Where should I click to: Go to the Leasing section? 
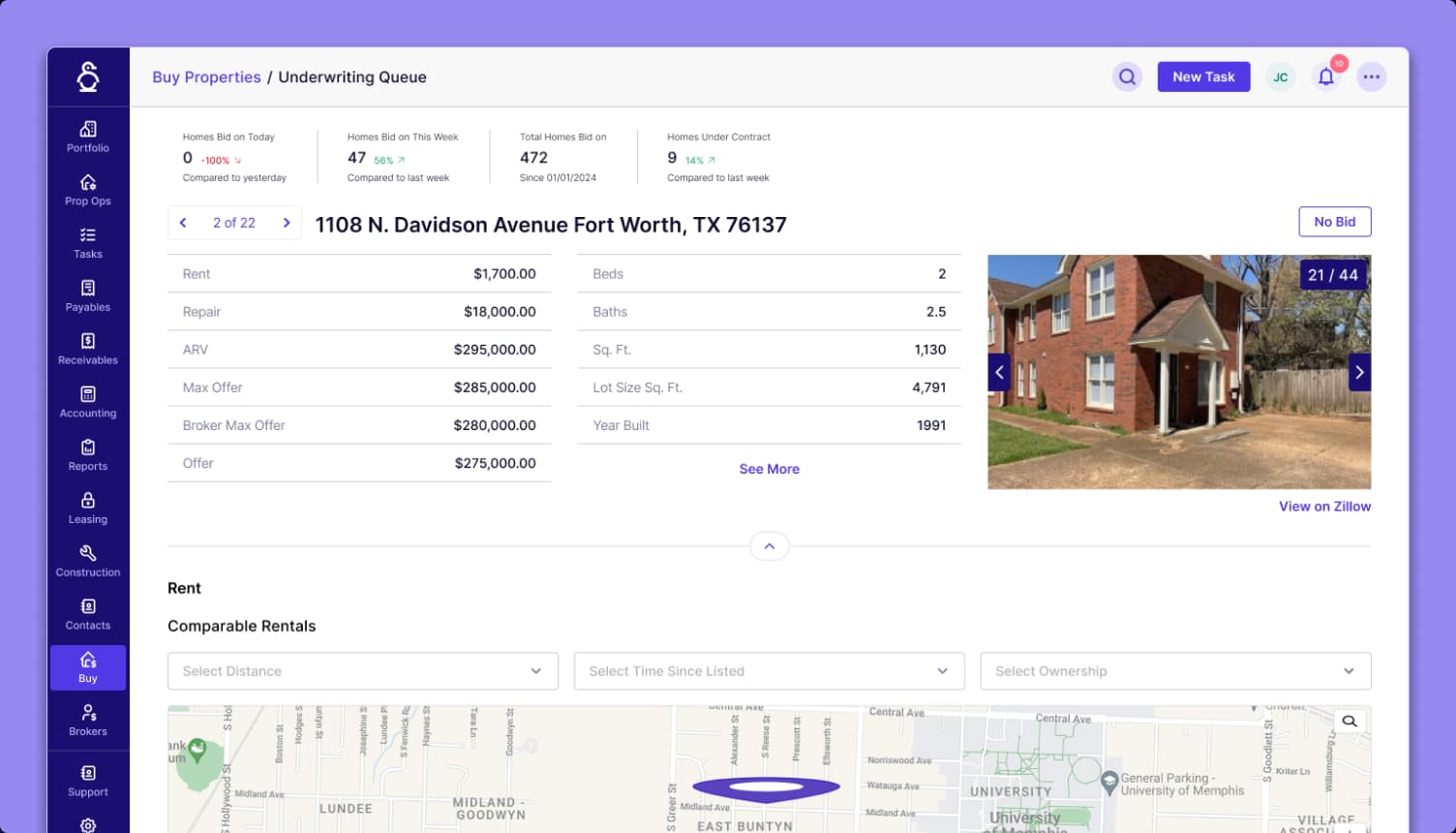pos(87,509)
